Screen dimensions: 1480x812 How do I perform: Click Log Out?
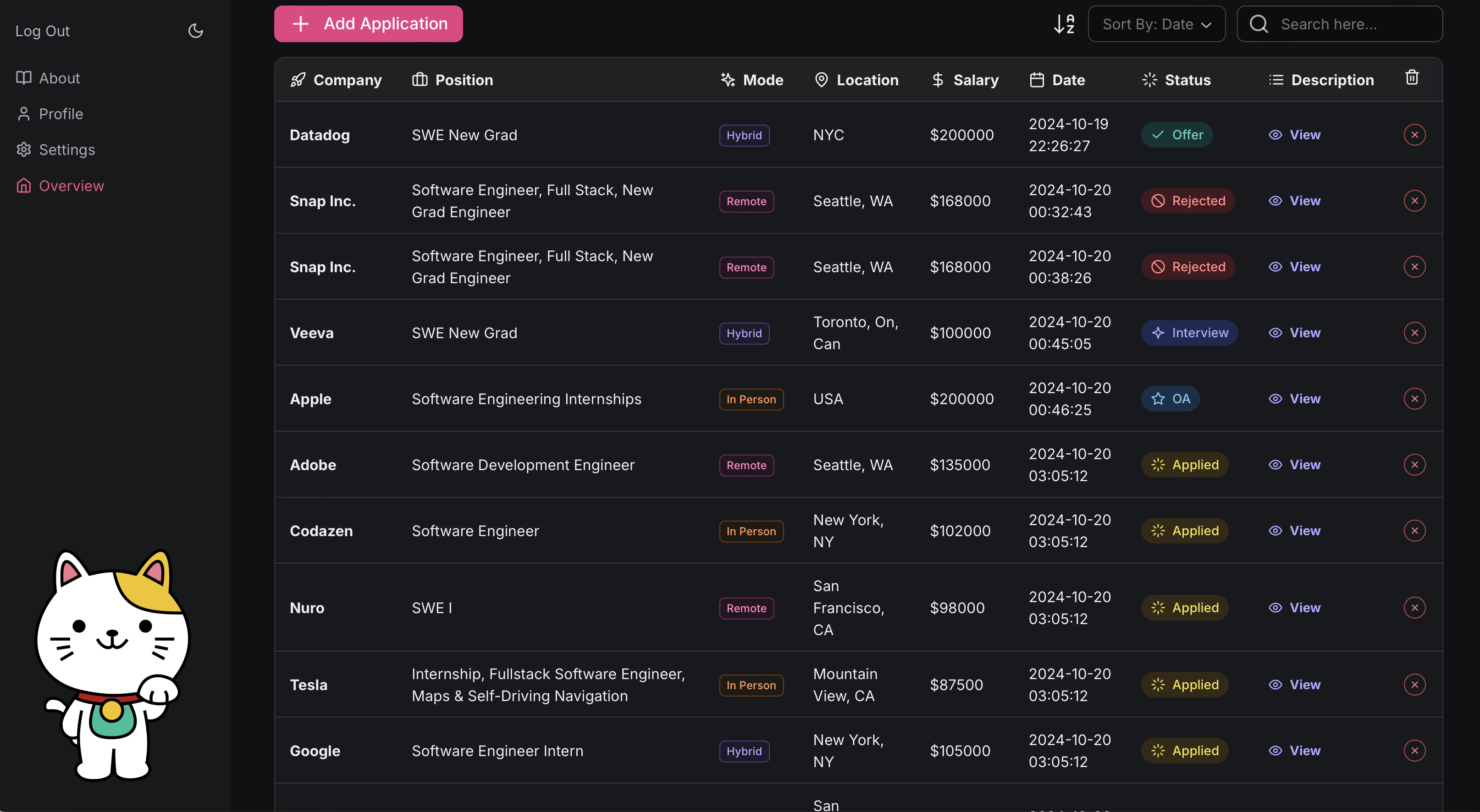(43, 31)
